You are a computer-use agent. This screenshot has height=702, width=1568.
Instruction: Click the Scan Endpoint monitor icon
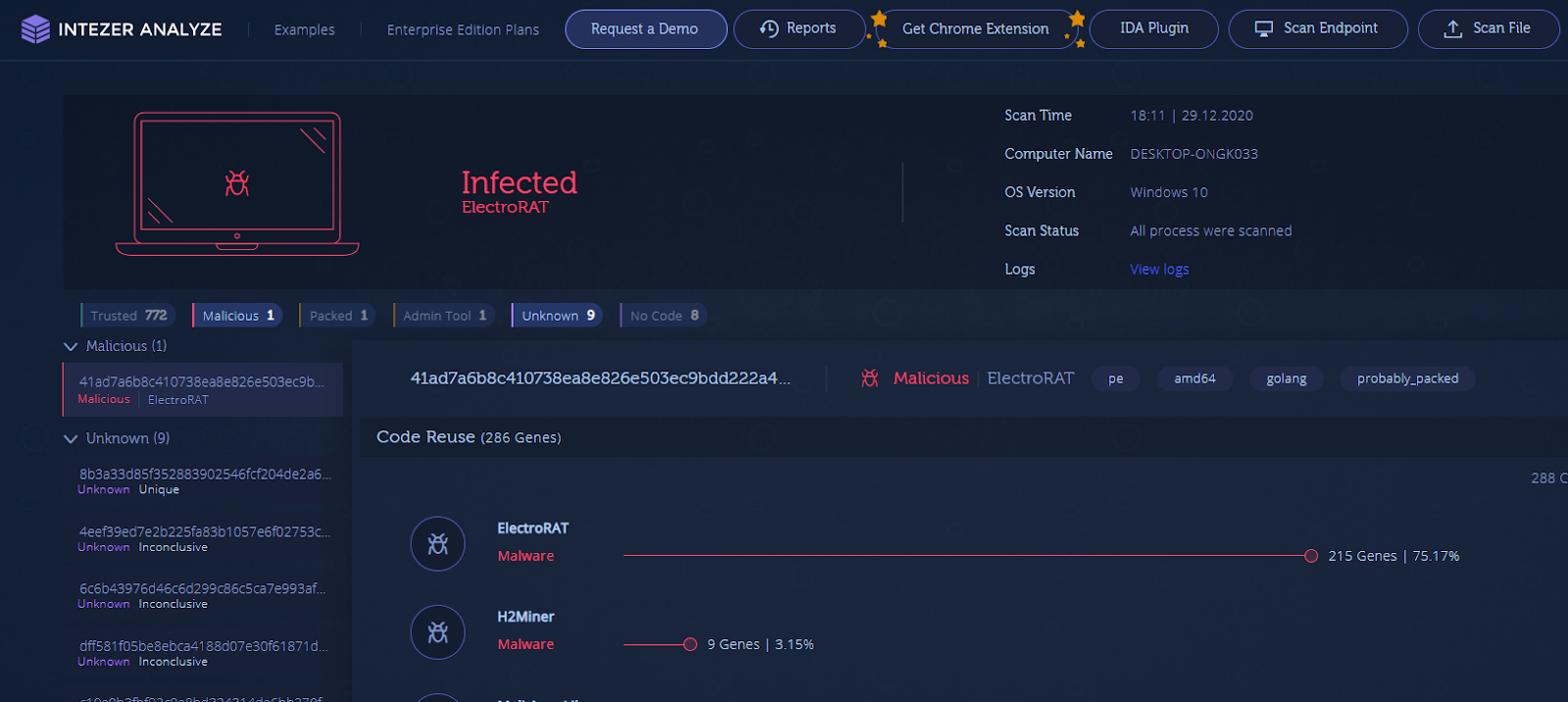pos(1264,28)
